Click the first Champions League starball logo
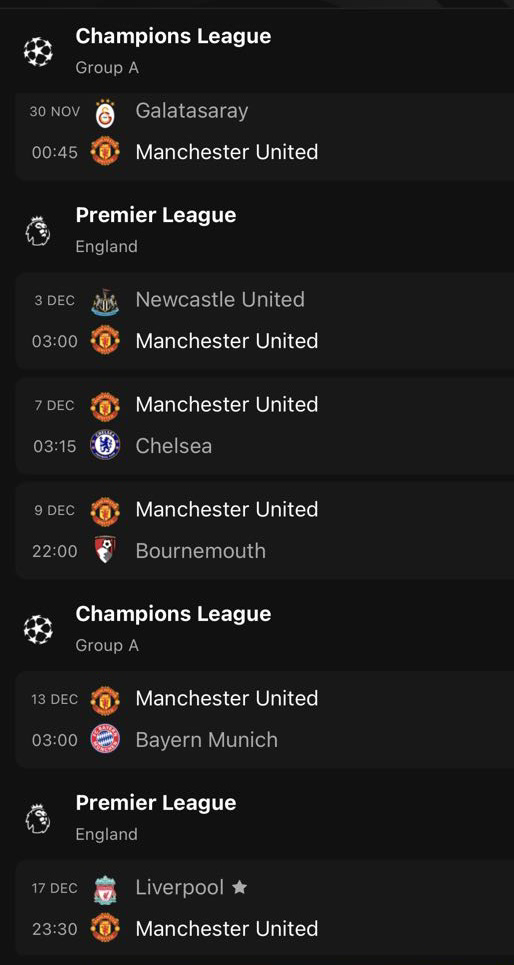Screen dimensions: 514x965 [38, 52]
